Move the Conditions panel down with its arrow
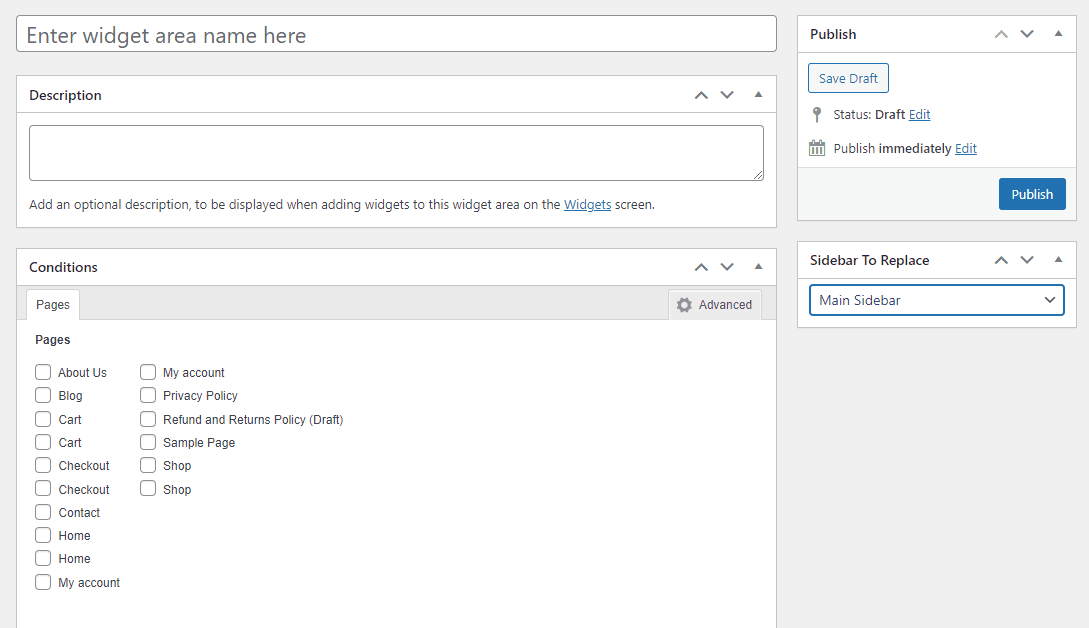This screenshot has width=1089, height=628. coord(727,267)
